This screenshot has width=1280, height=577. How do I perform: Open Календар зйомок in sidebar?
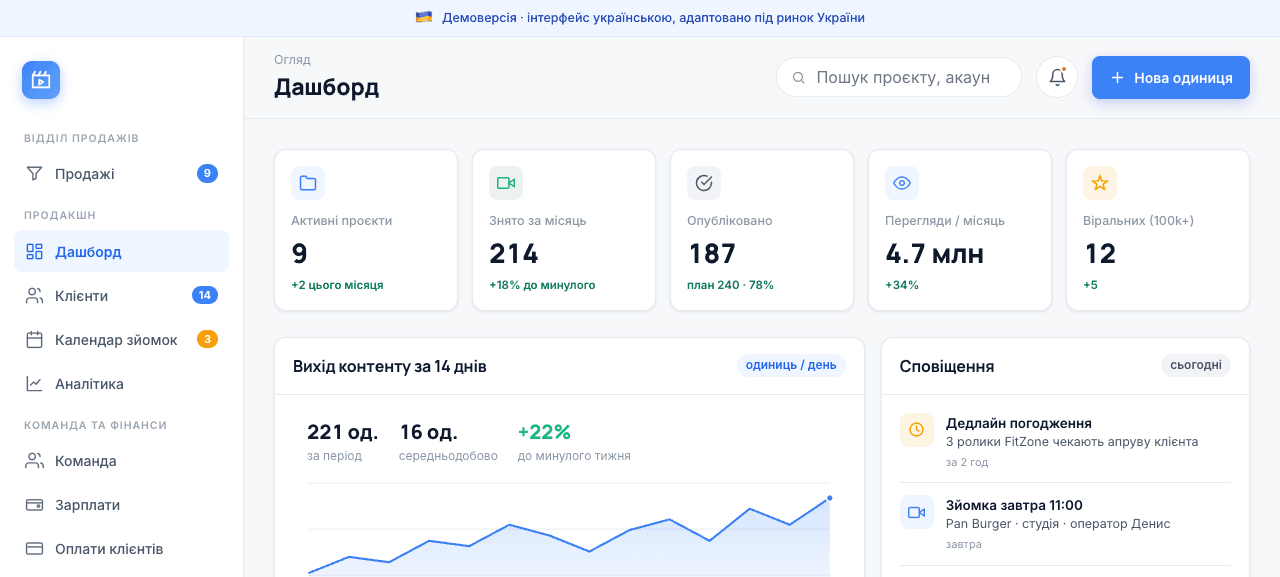point(121,340)
